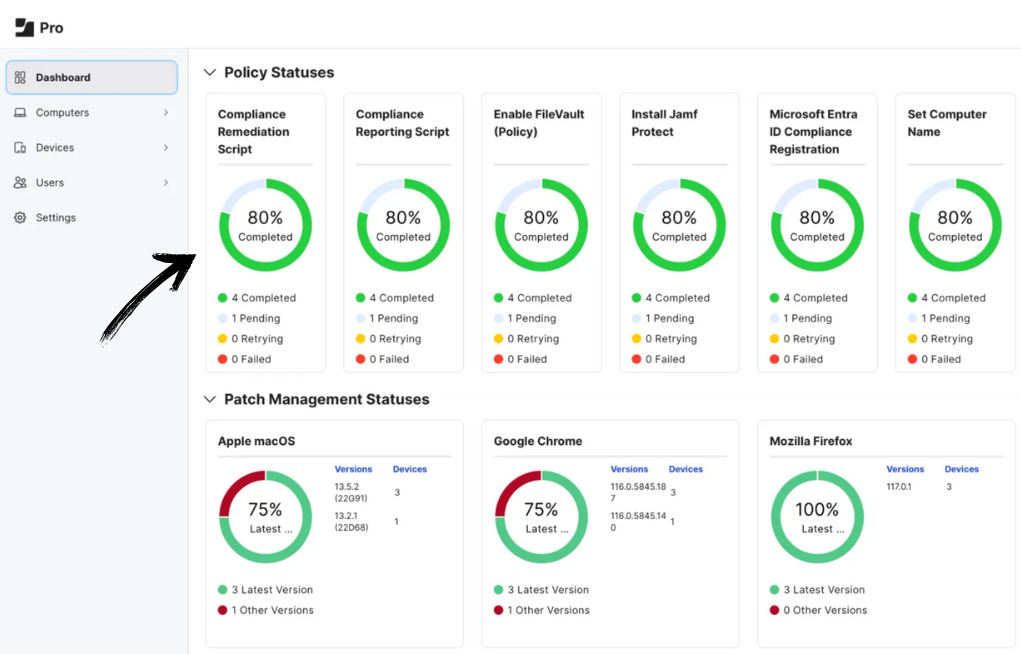Open Settings from the sidebar
Viewport: 1021px width, 654px height.
point(56,217)
